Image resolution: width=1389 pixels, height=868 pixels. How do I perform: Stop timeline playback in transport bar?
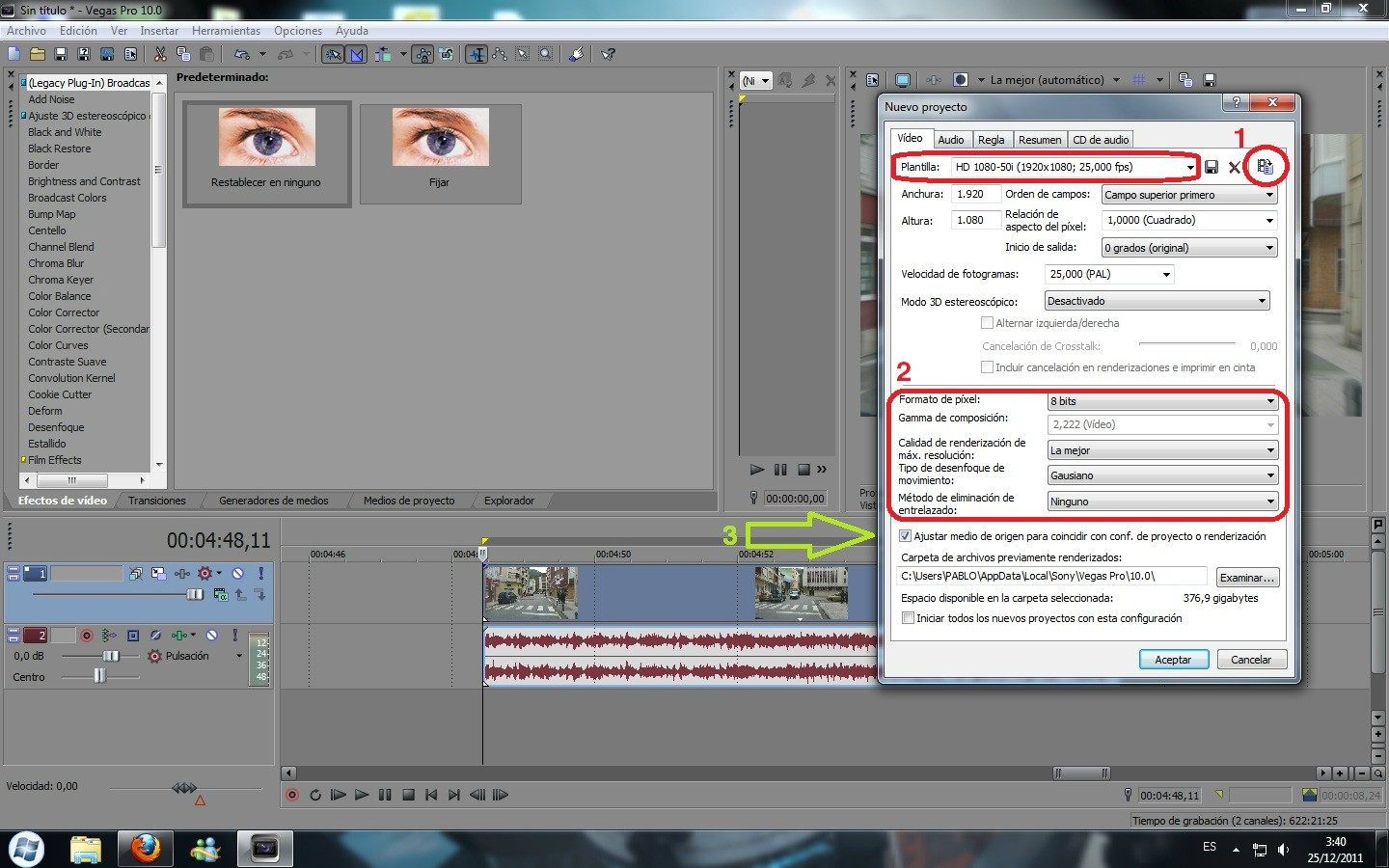[x=408, y=795]
